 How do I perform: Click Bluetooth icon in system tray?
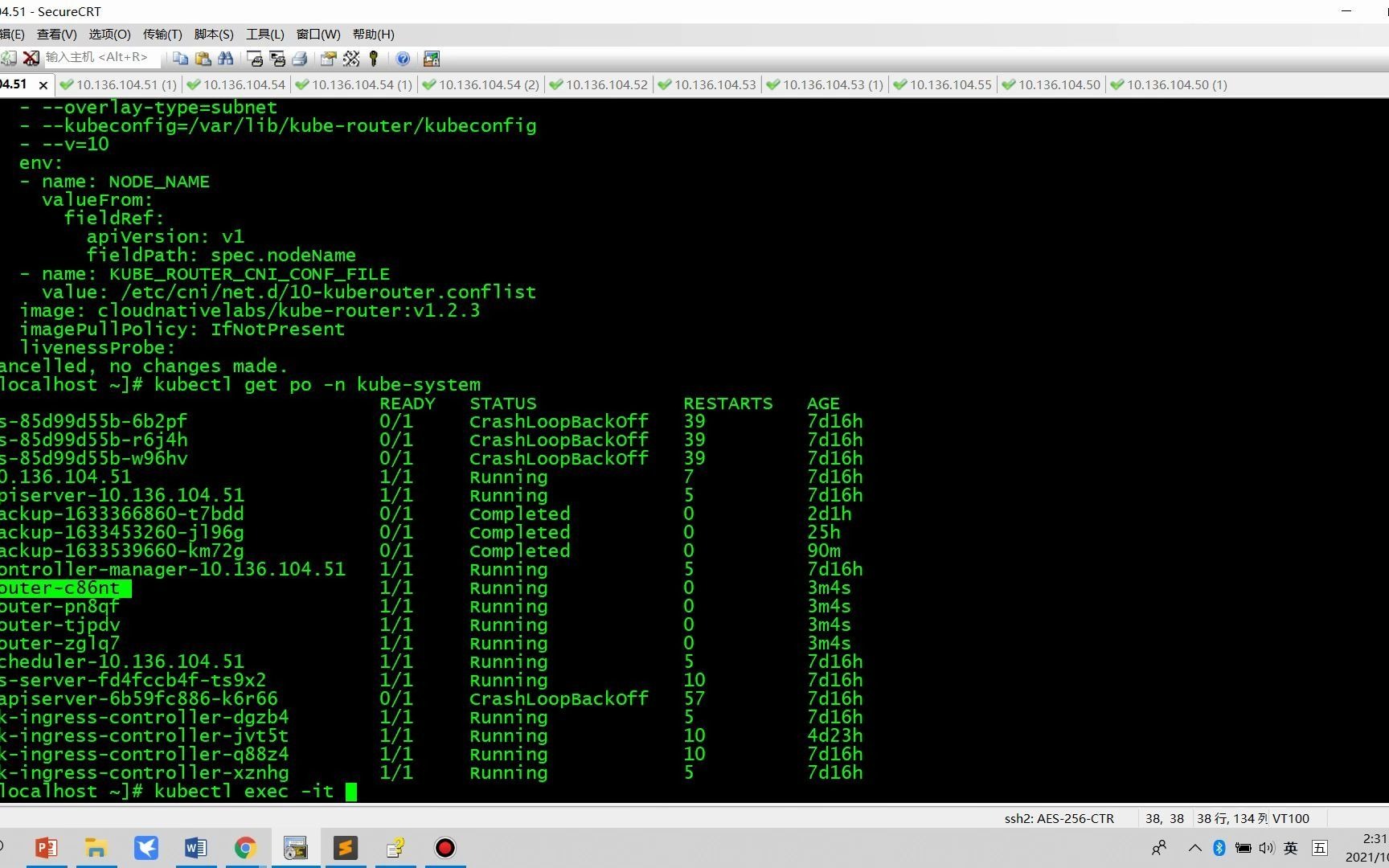1219,848
